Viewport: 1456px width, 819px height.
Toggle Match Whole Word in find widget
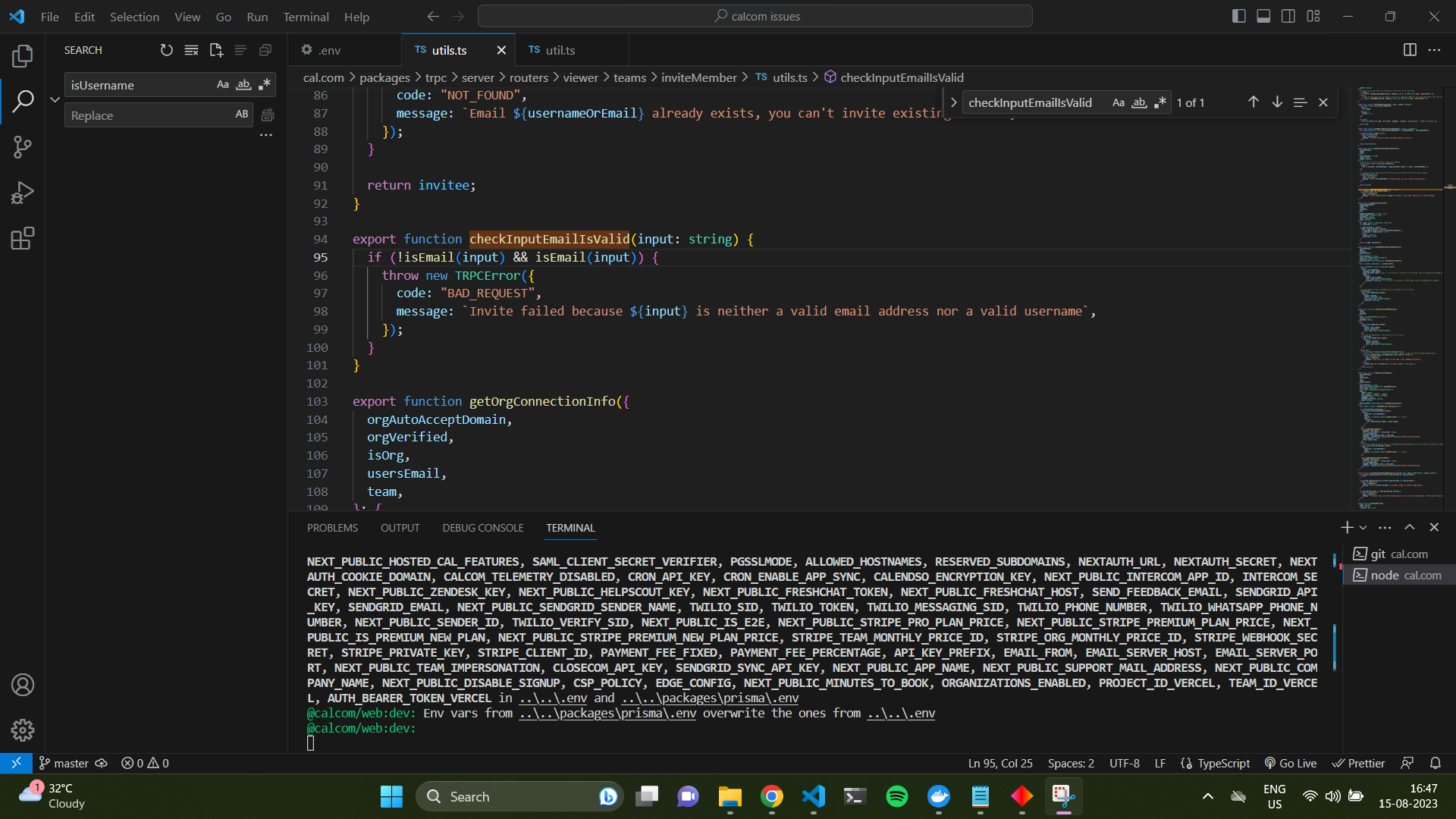click(1140, 102)
